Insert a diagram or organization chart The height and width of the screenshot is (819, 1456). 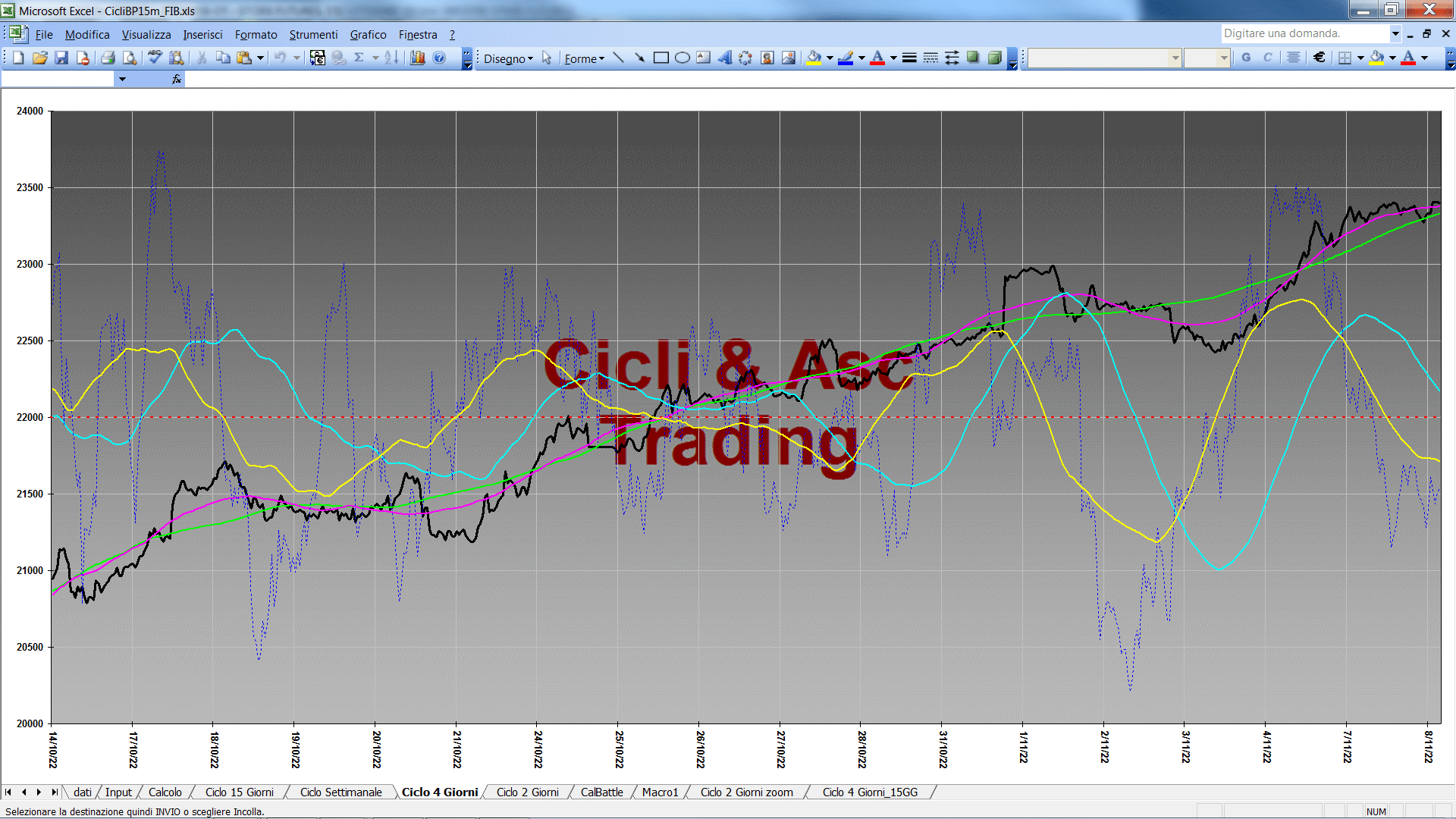(746, 58)
